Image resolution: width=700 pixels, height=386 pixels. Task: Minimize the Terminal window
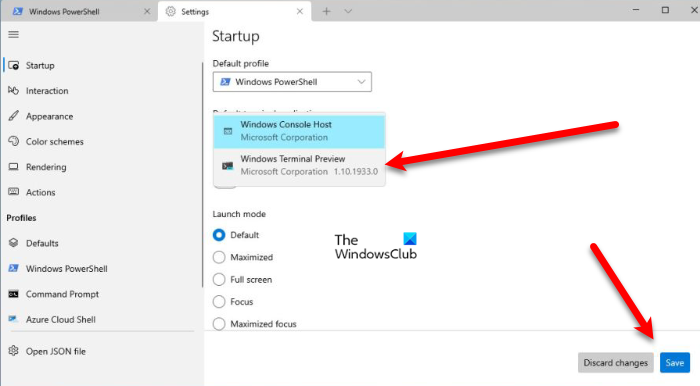(637, 10)
